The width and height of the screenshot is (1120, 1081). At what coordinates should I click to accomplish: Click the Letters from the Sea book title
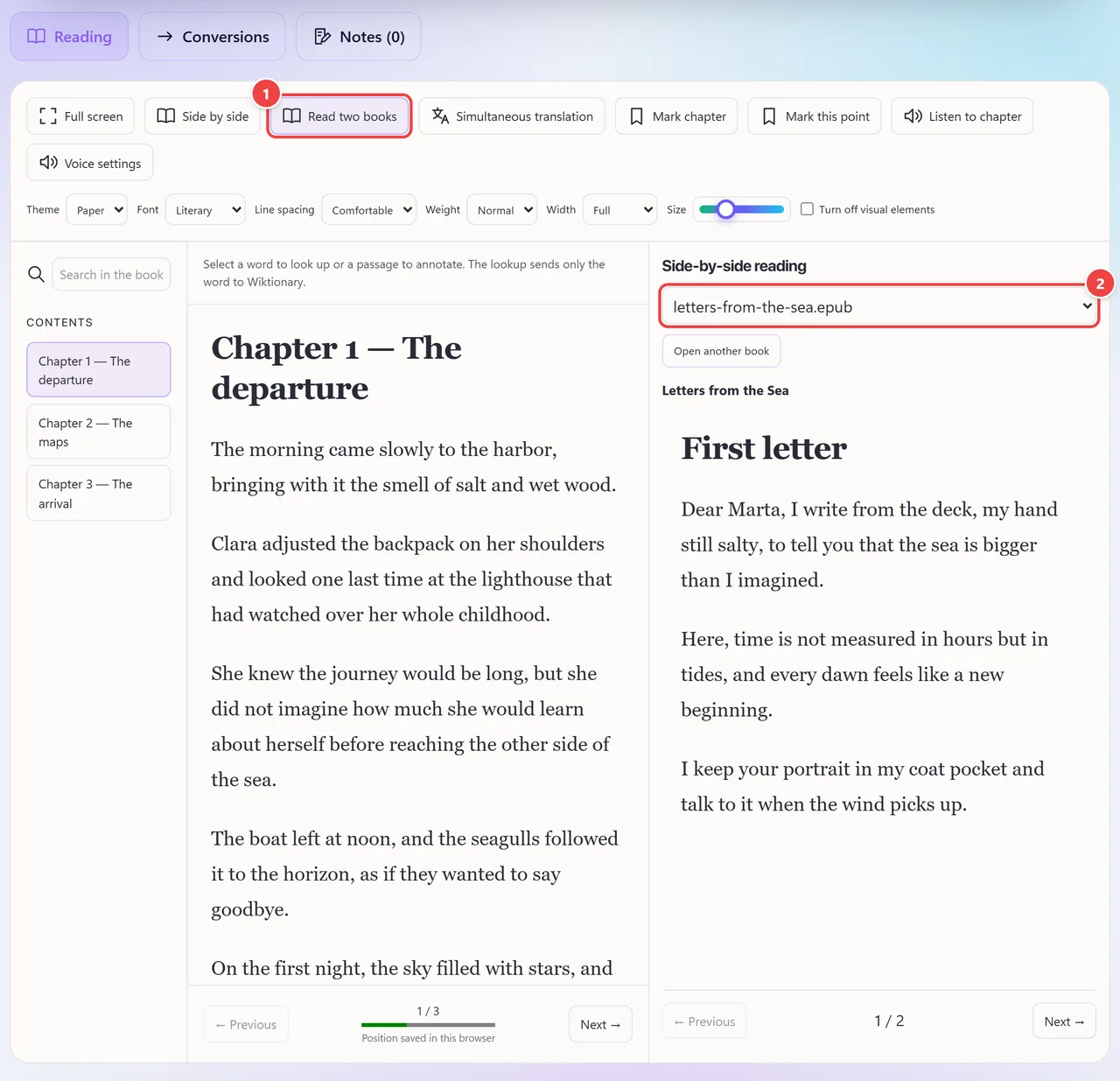click(x=725, y=390)
